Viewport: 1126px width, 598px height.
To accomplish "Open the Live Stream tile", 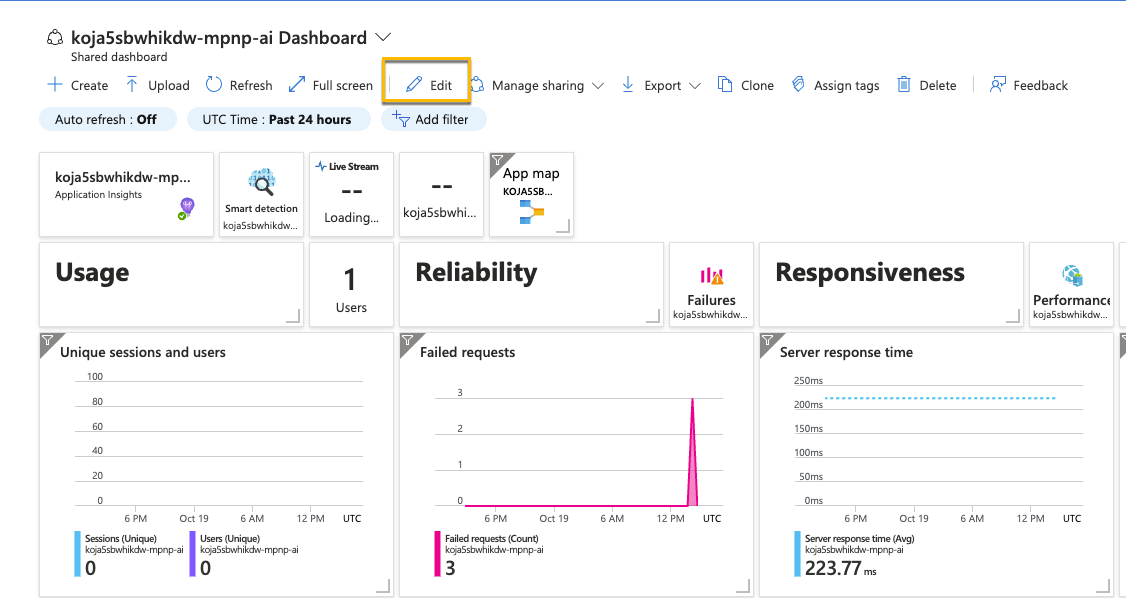I will [351, 195].
